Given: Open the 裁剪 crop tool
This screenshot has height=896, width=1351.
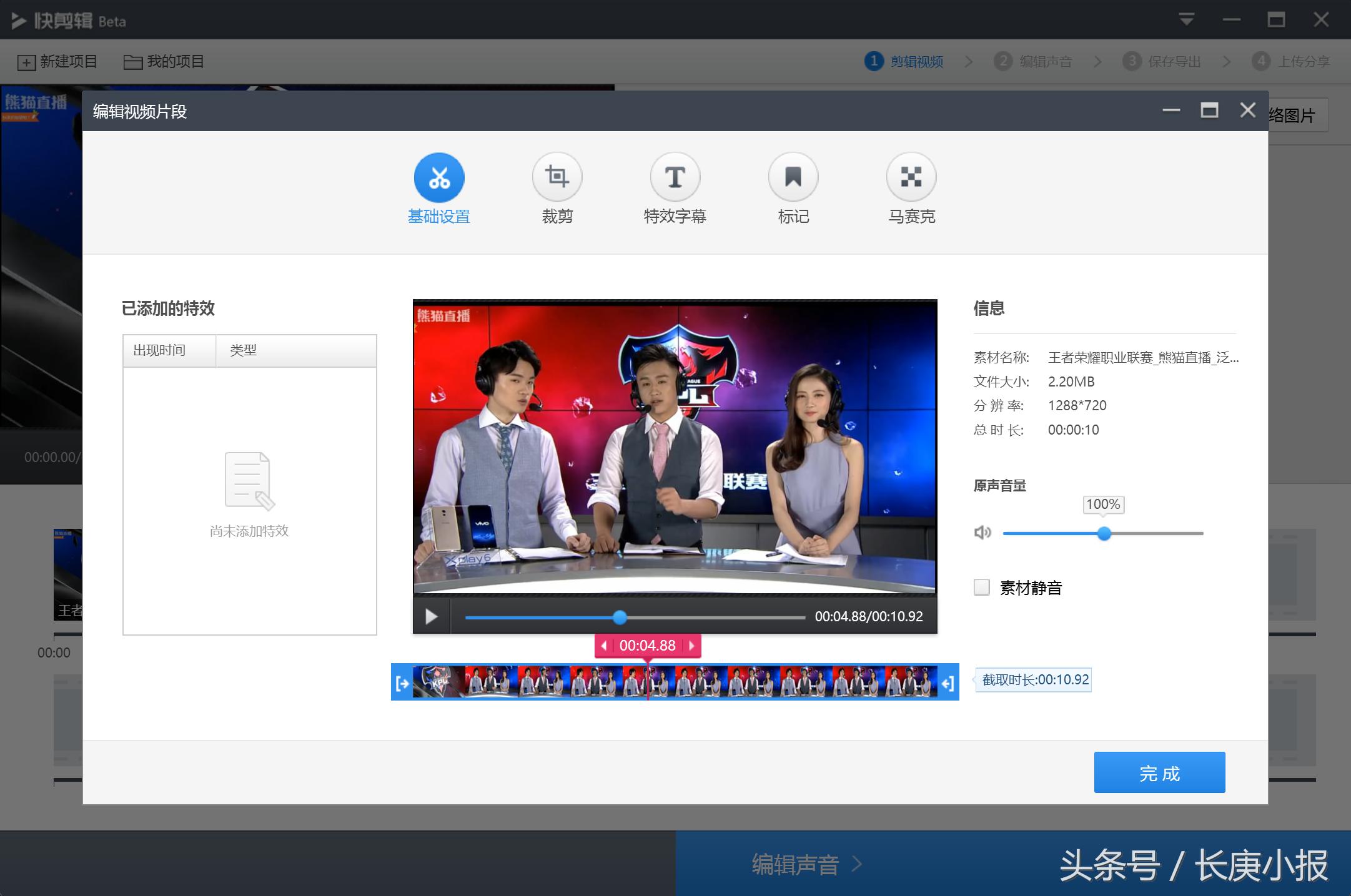Looking at the screenshot, I should [x=557, y=178].
